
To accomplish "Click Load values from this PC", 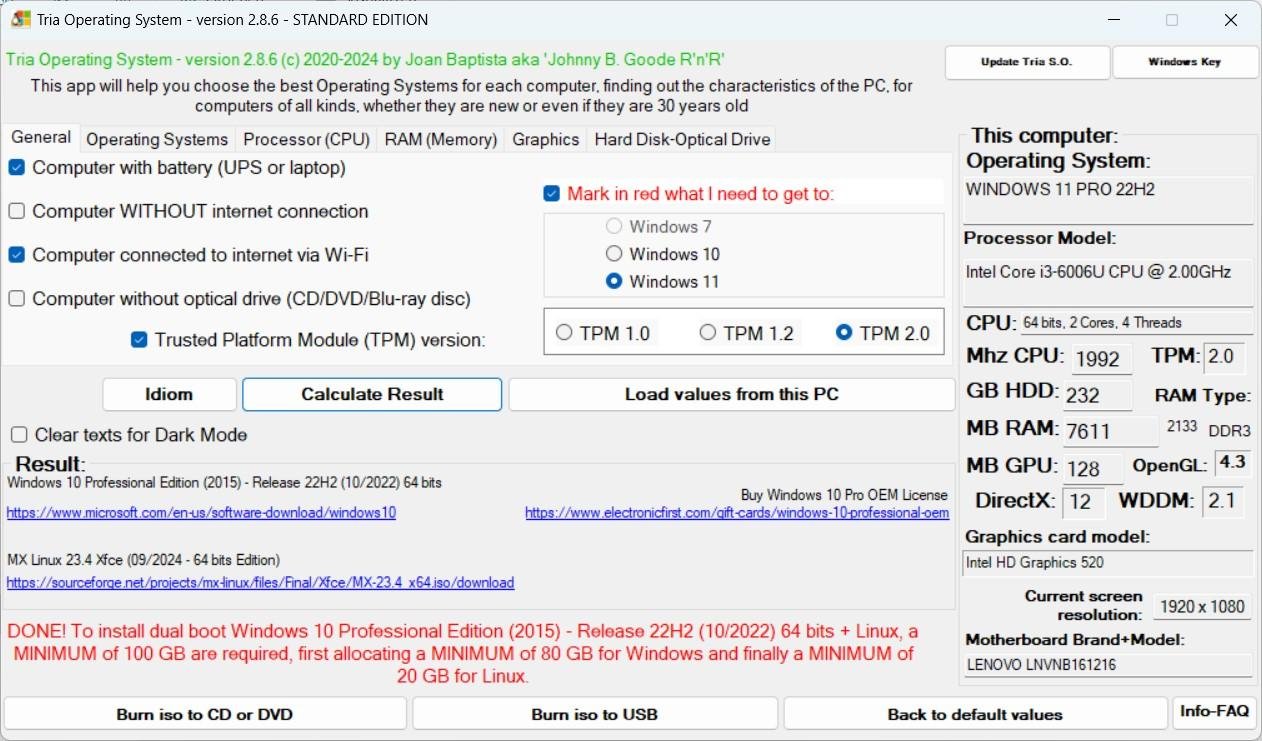I will (x=732, y=394).
